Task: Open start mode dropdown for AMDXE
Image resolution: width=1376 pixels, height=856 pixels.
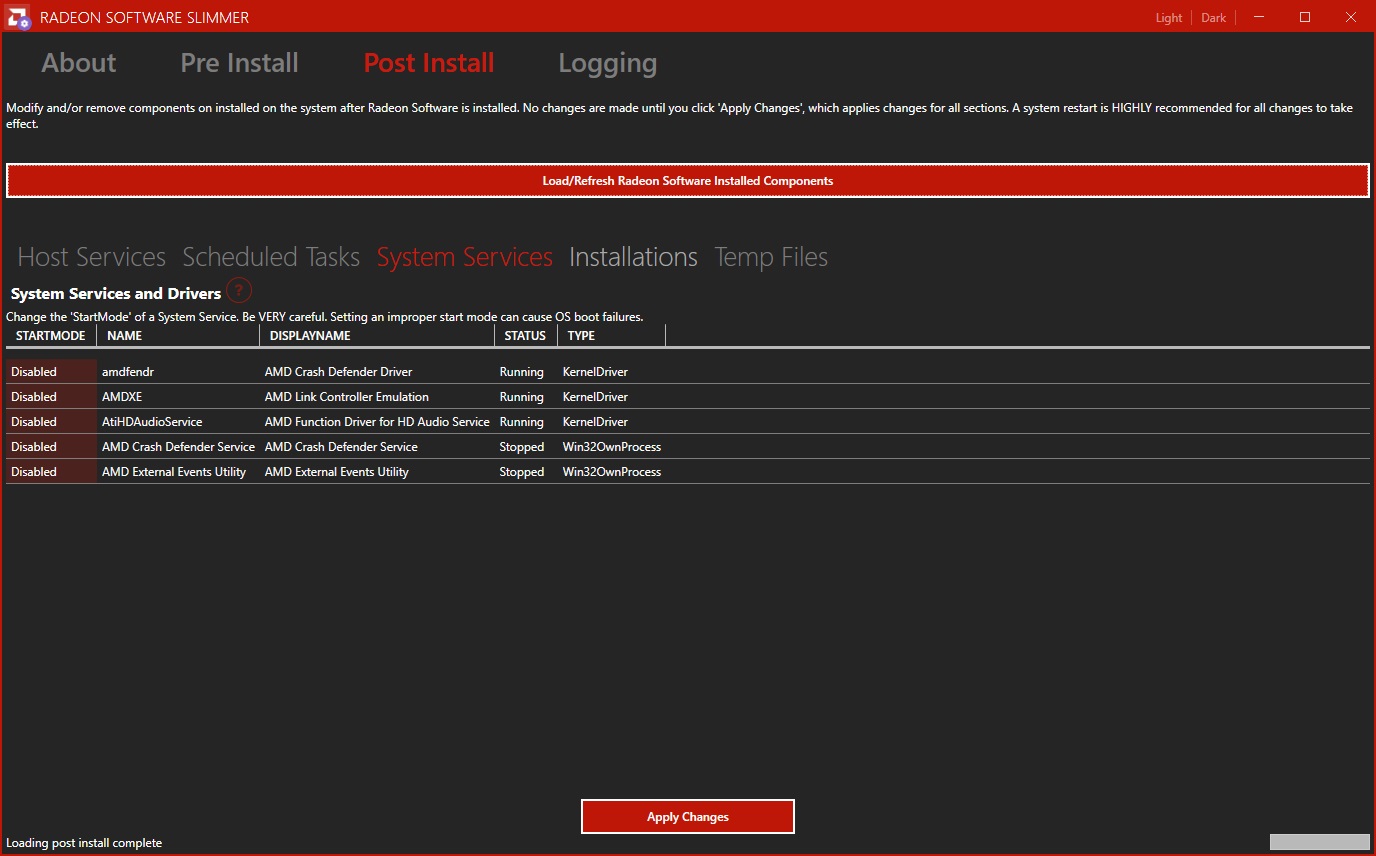Action: (x=51, y=397)
